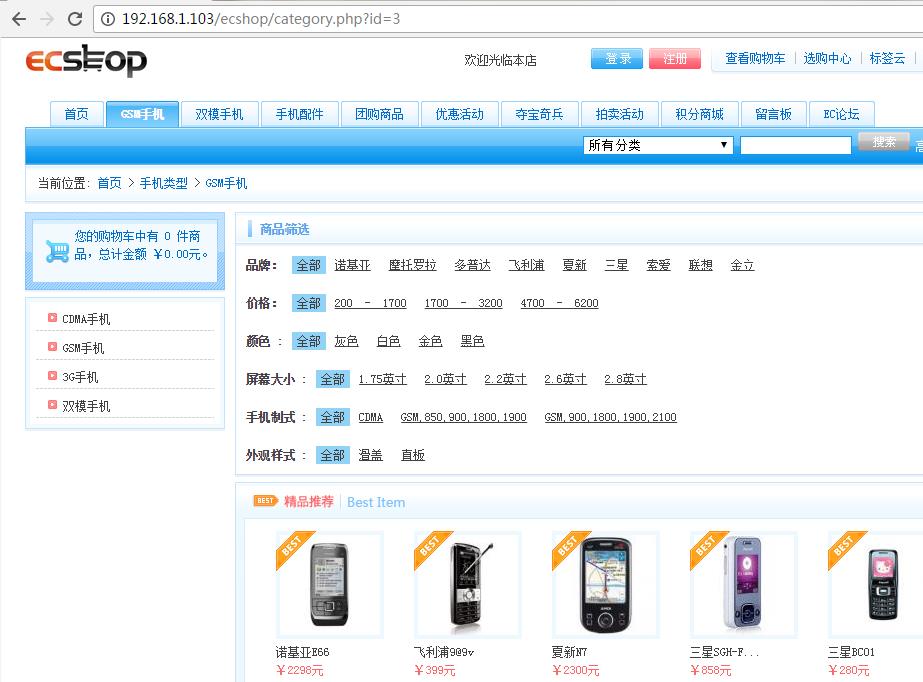Click the ECShop logo
923x682 pixels.
coord(86,59)
